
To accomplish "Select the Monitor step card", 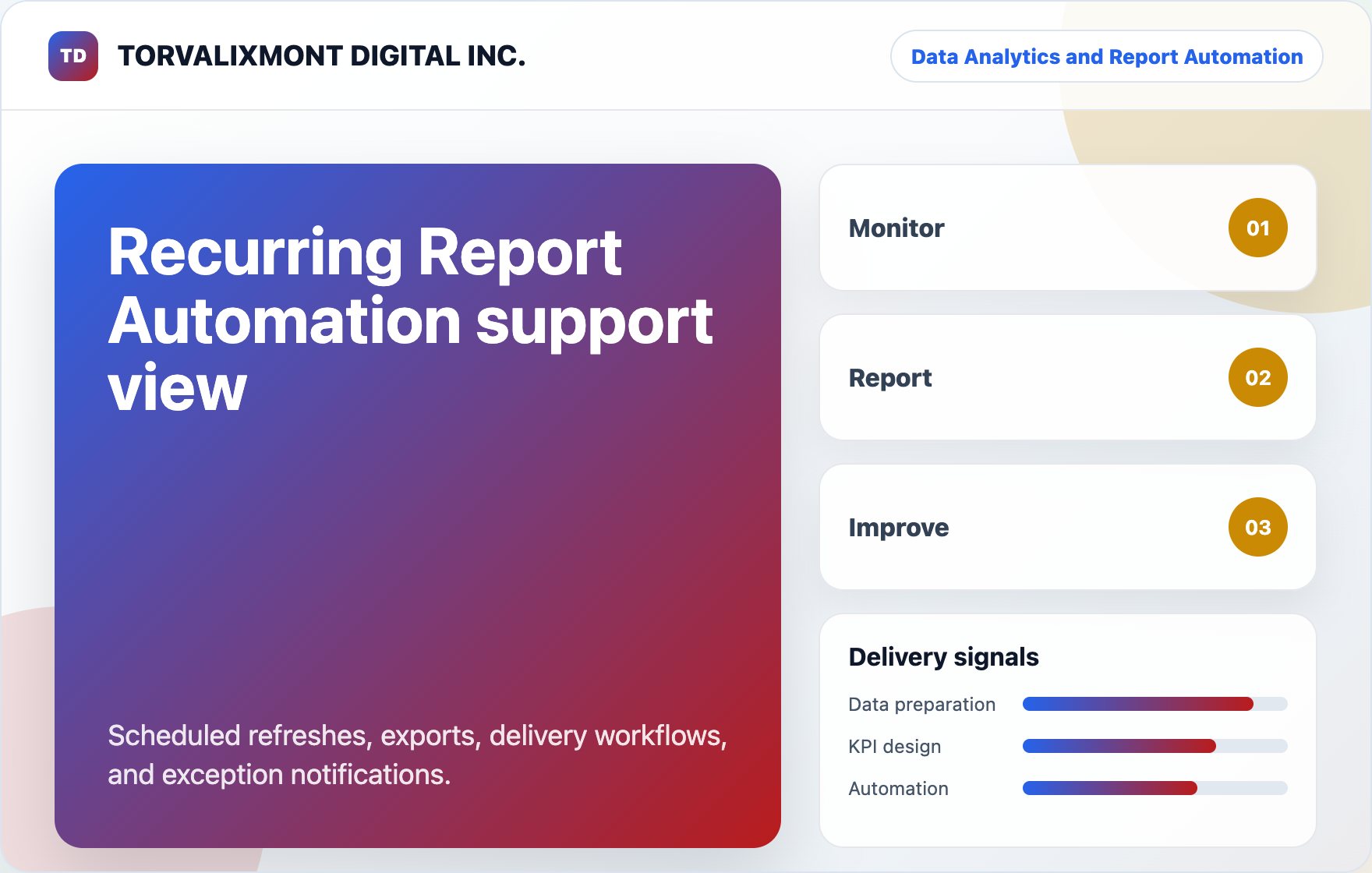I will (x=1068, y=228).
